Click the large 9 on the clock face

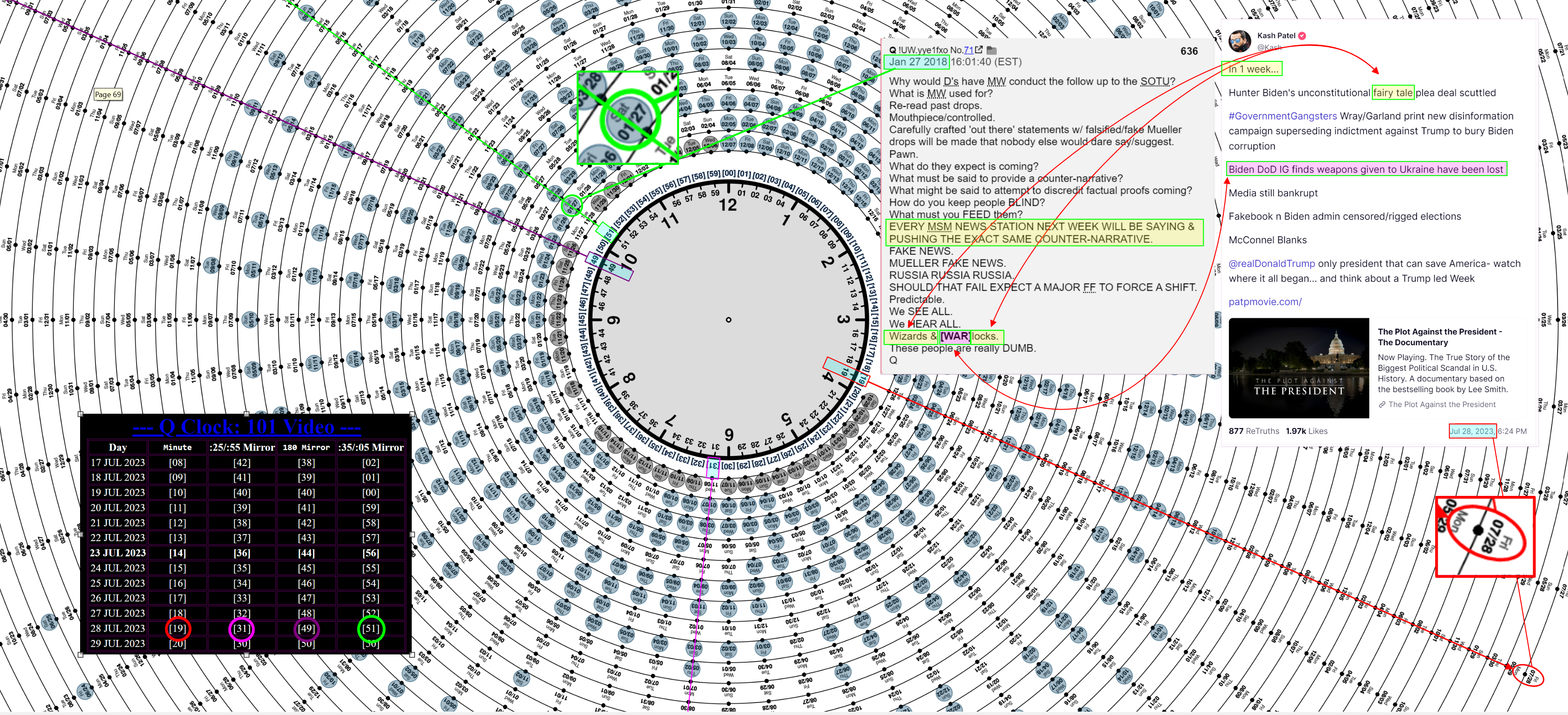click(x=614, y=320)
